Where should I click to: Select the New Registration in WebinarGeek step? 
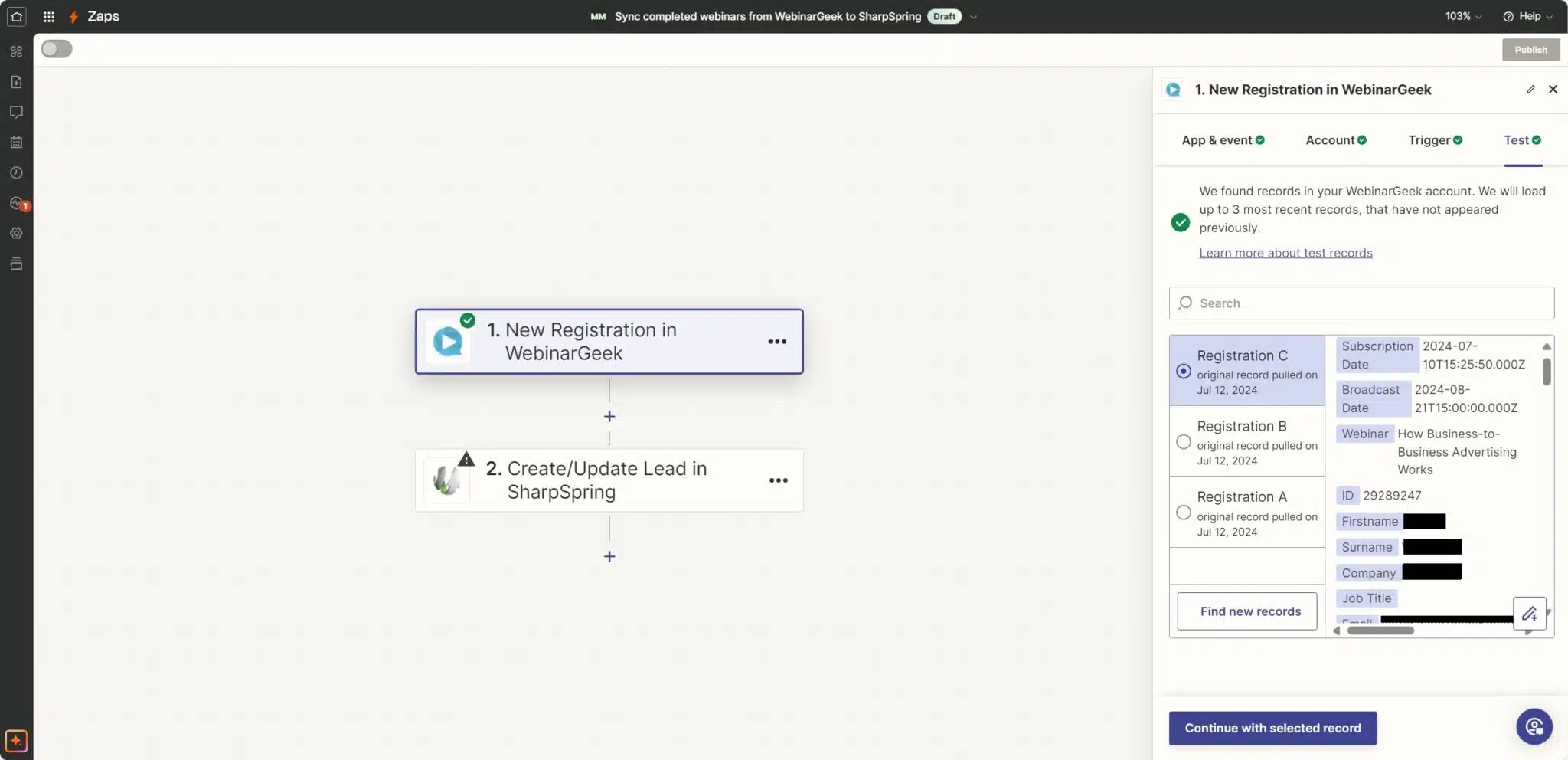click(609, 342)
